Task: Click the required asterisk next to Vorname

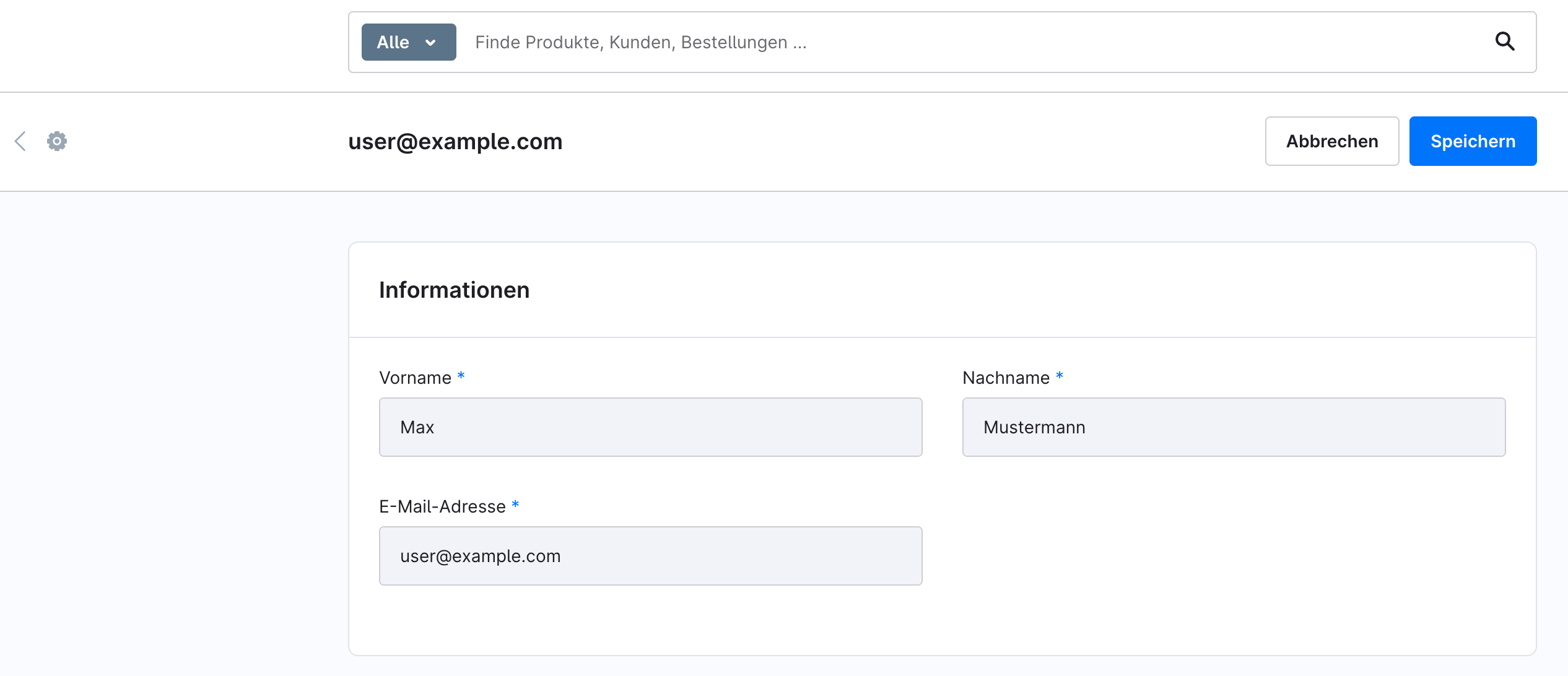Action: (x=461, y=376)
